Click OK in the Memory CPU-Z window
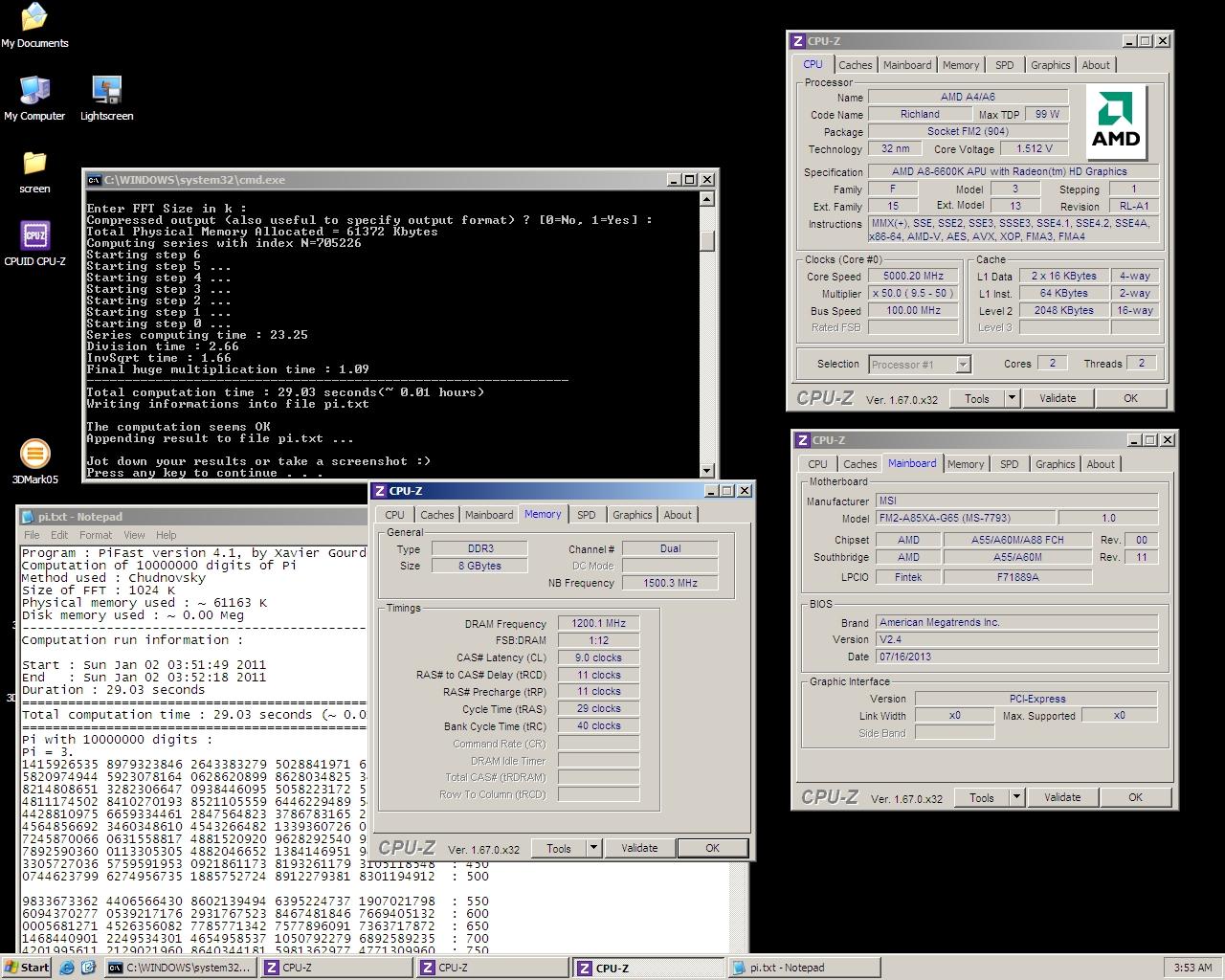This screenshot has width=1225, height=980. [712, 848]
